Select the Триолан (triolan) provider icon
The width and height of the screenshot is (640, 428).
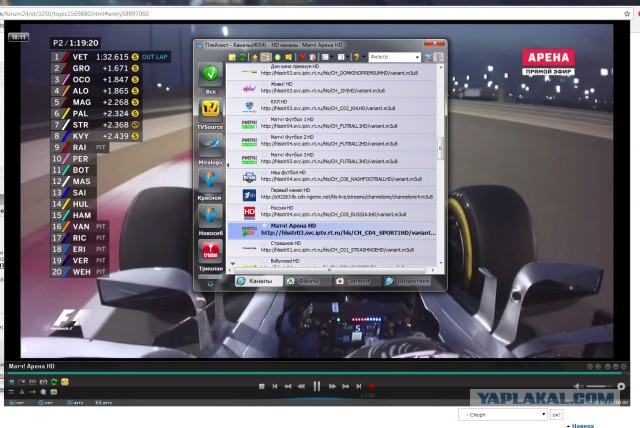coord(211,251)
